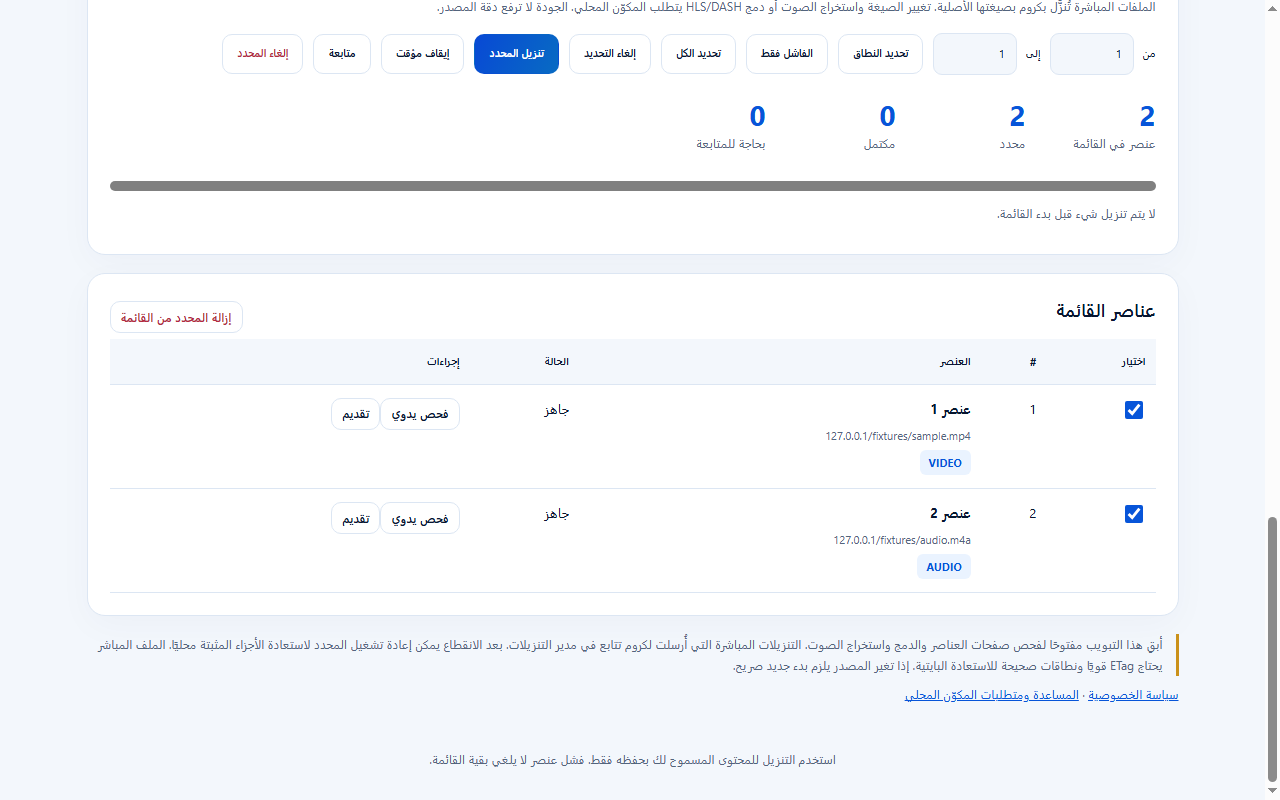
Task: Click the عنصر في القائمة counter
Action: click(1115, 126)
